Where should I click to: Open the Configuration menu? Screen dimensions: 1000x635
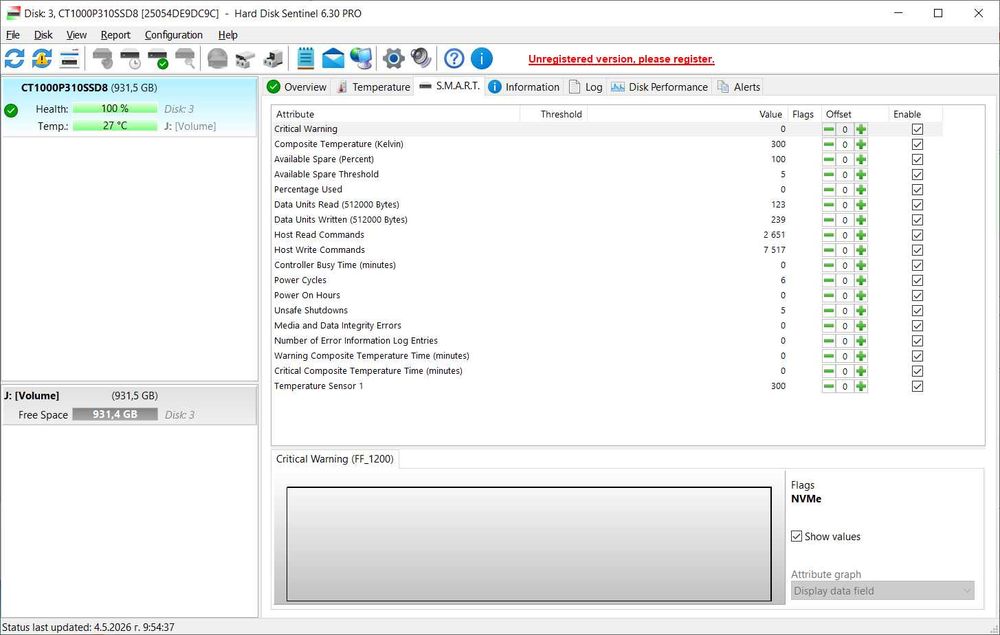(173, 35)
